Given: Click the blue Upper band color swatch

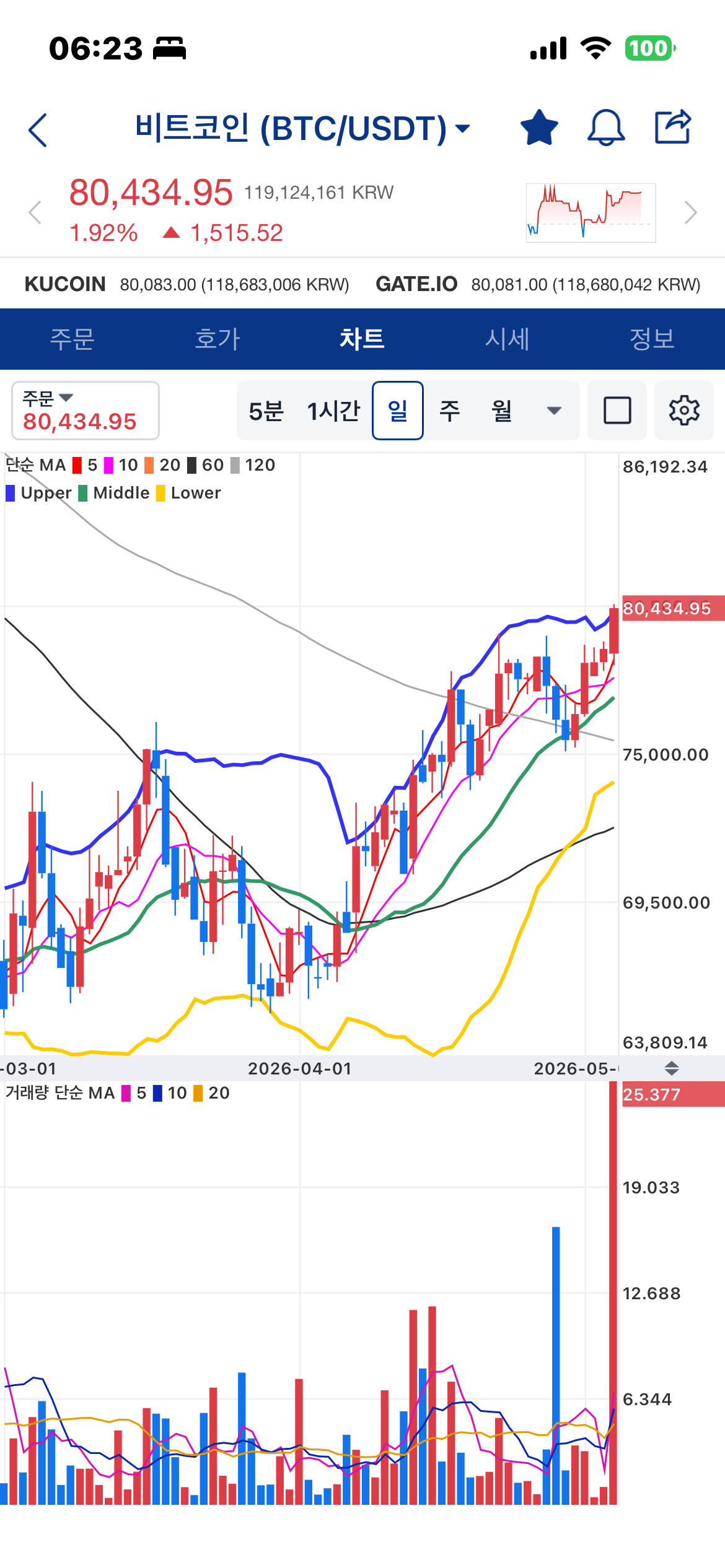Looking at the screenshot, I should pos(11,493).
